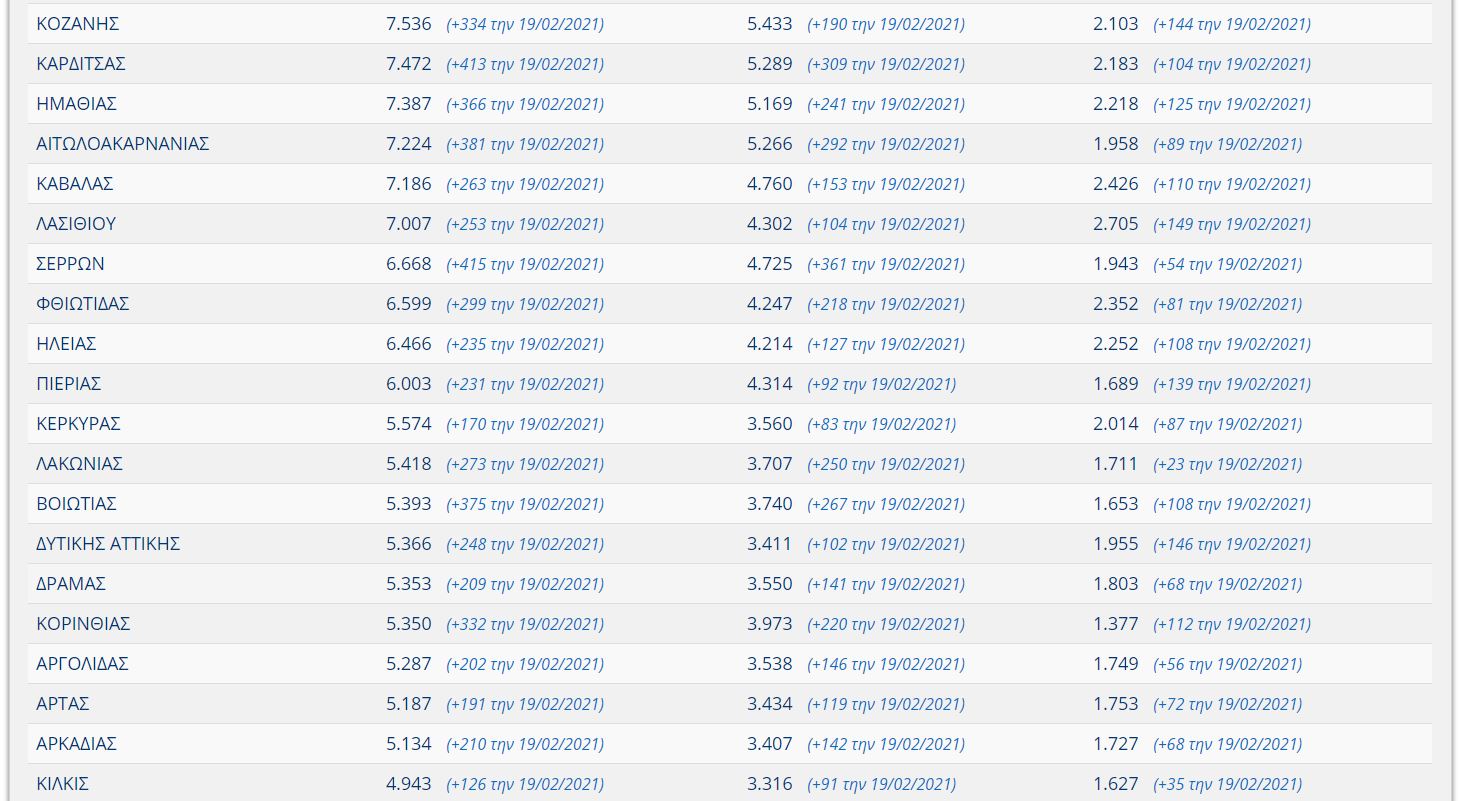Click the +23 change note for ΛΑΚΩΝΙΑΣ

point(1227,464)
